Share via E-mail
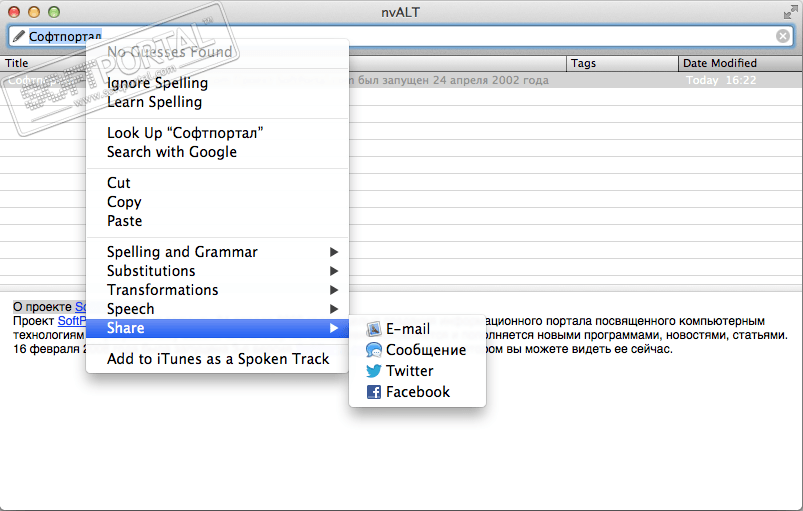The height and width of the screenshot is (511, 803). click(x=417, y=329)
